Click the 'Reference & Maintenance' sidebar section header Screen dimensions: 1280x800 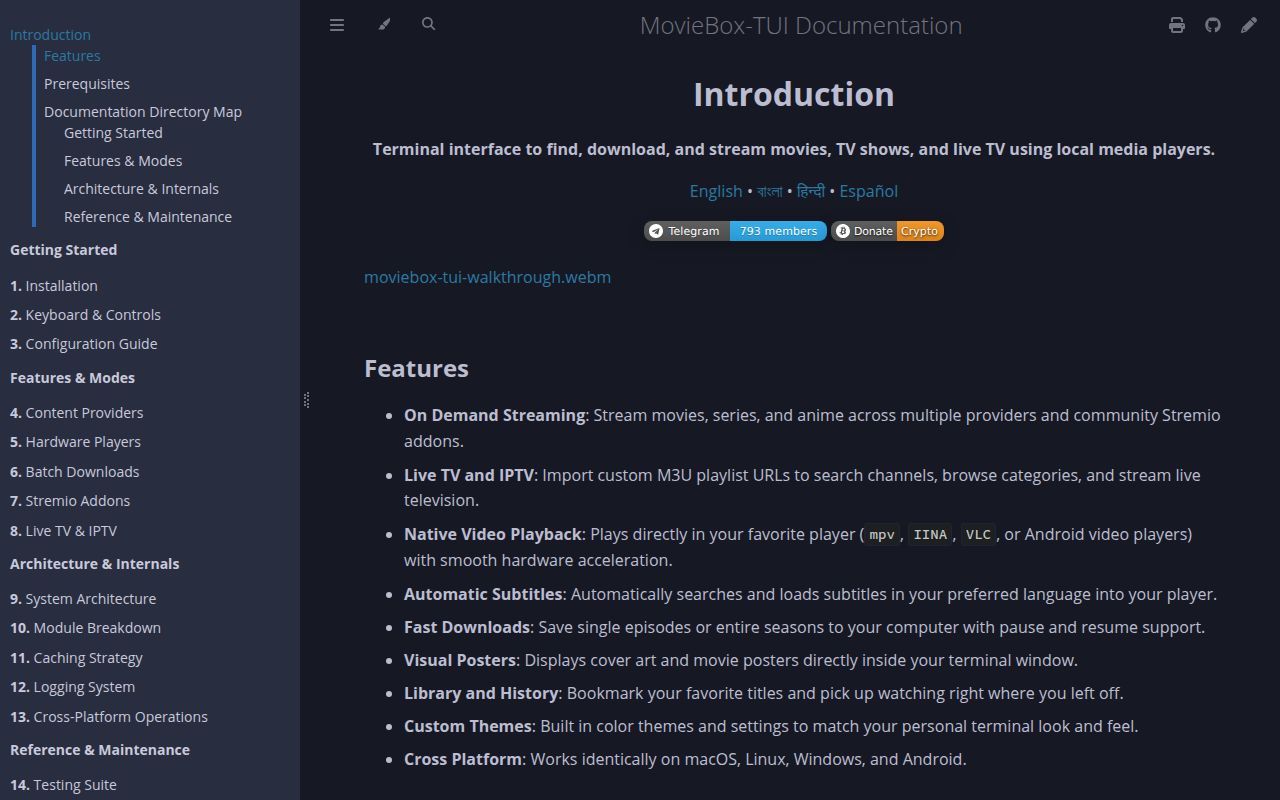pyautogui.click(x=100, y=750)
